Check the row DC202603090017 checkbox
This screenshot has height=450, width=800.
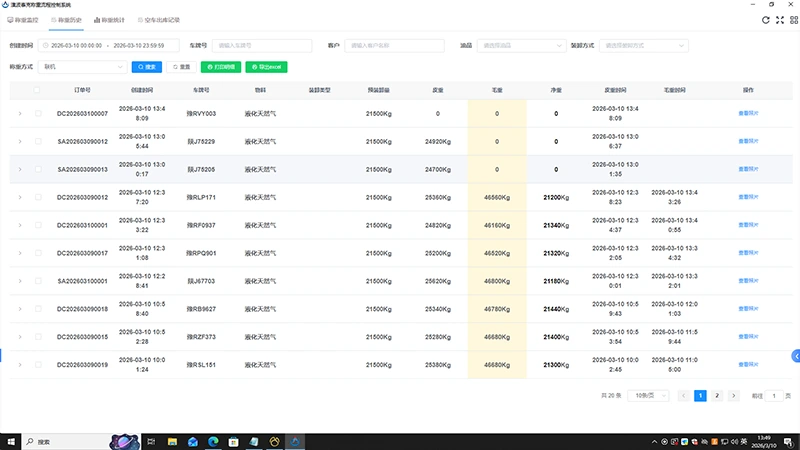click(x=38, y=253)
